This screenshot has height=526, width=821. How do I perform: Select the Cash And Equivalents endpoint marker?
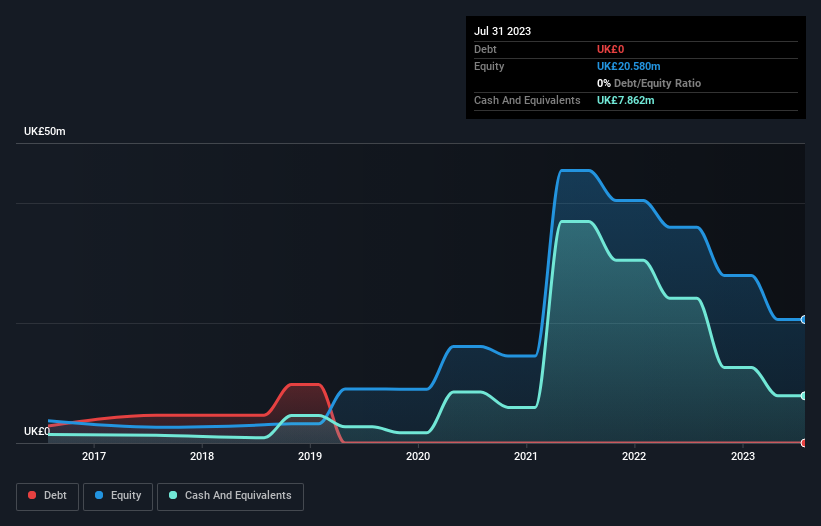pos(804,396)
